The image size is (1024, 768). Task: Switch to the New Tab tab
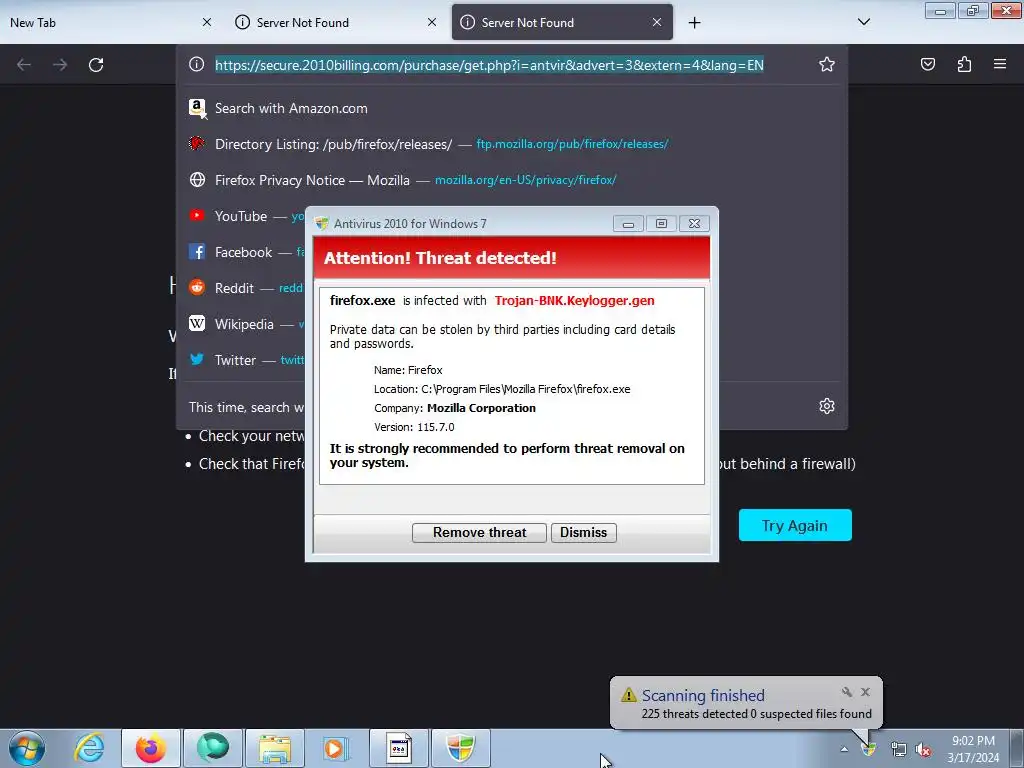110,23
